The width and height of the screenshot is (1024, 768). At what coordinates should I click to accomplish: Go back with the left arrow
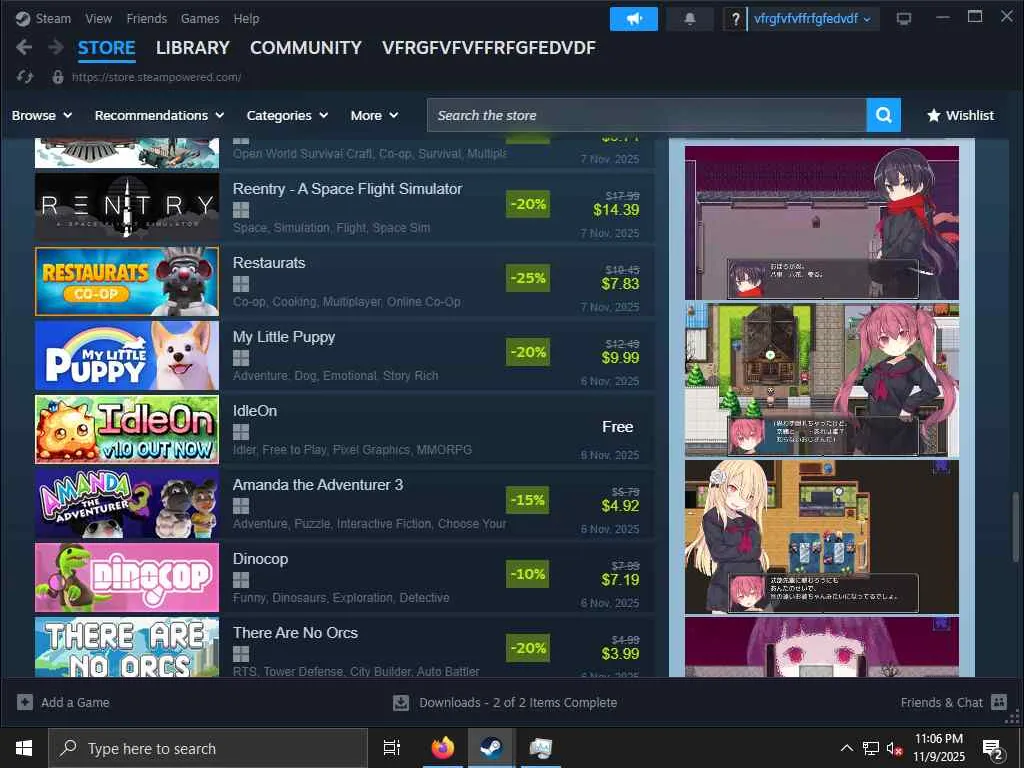(24, 47)
